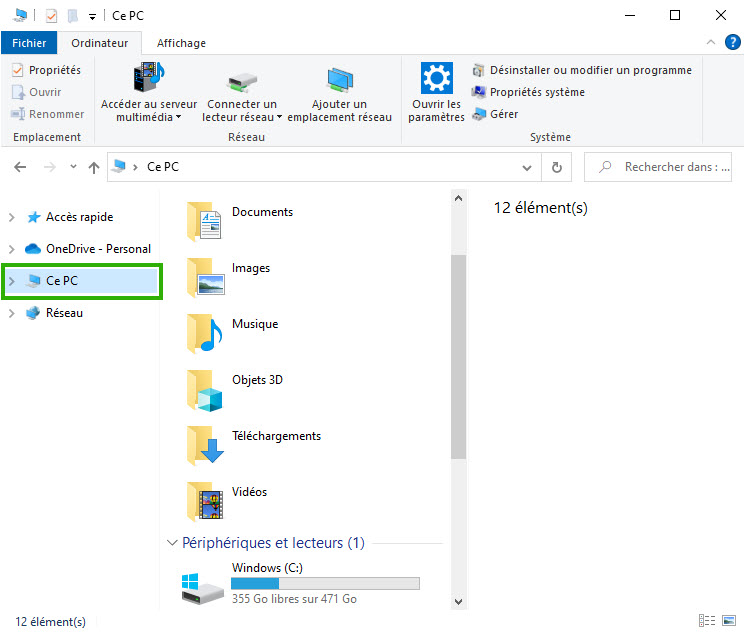Open Customize Quick Access Toolbar dropdown
The height and width of the screenshot is (634, 745).
(x=92, y=17)
